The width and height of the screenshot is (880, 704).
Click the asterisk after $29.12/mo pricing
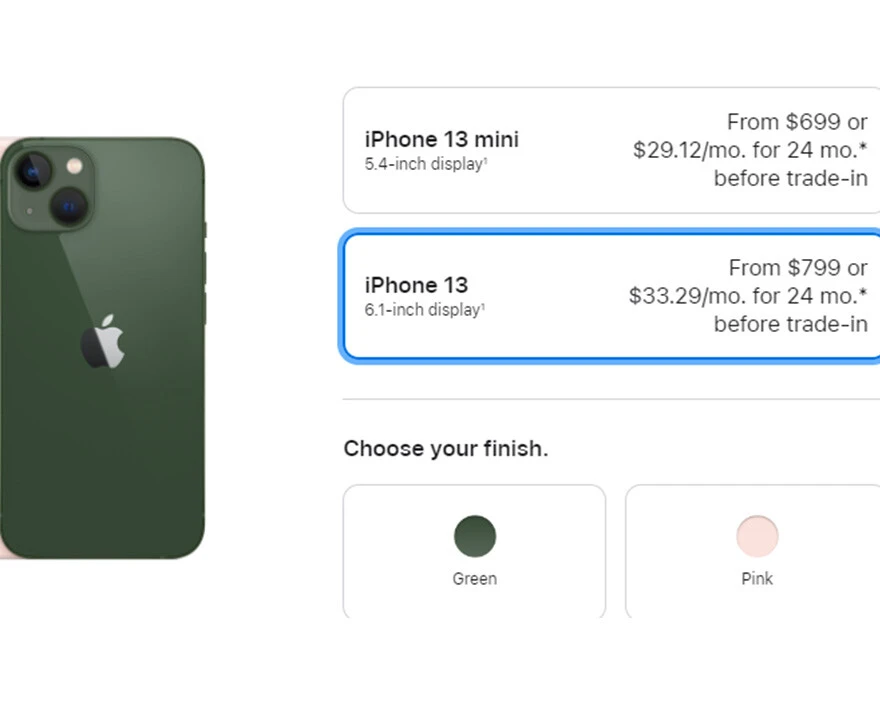865,150
